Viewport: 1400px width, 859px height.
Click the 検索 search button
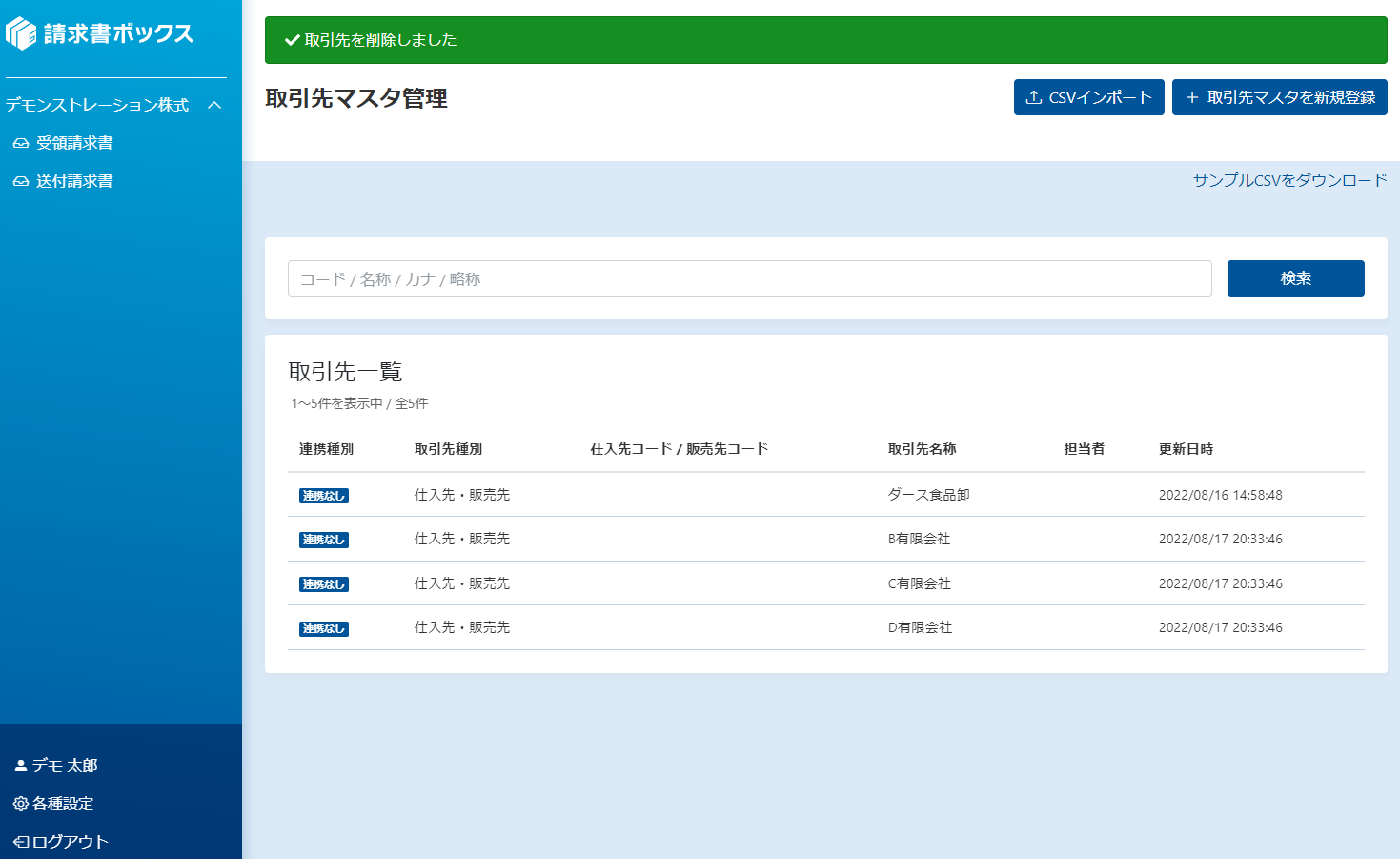1296,278
